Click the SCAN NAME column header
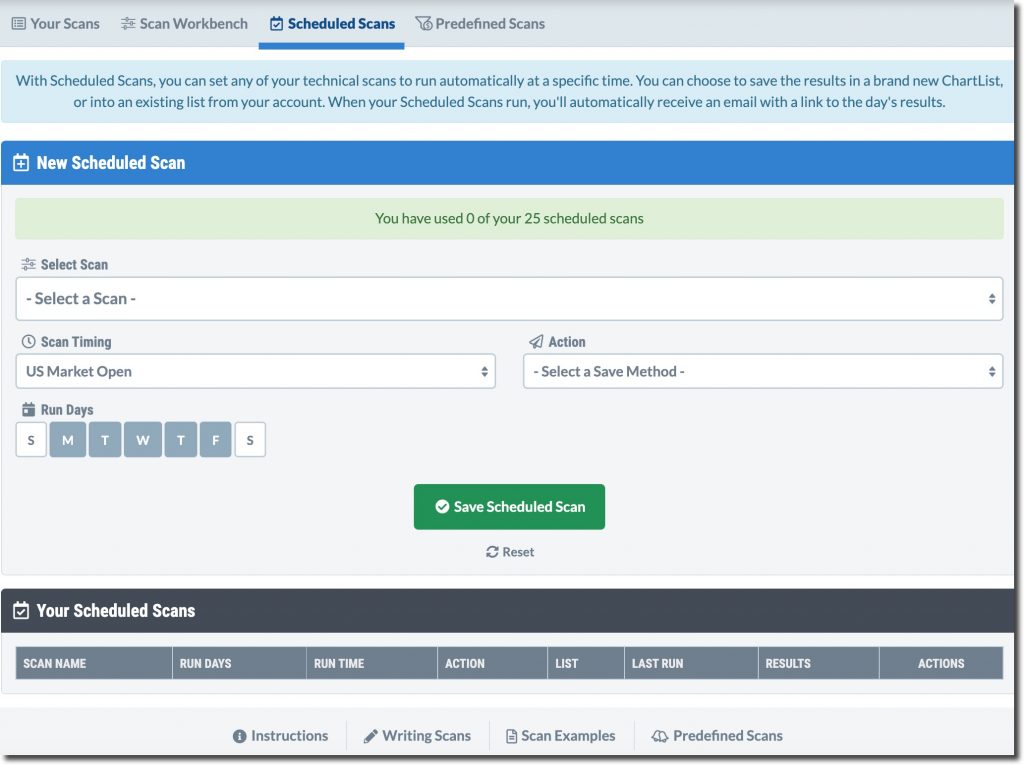Viewport: 1024px width, 765px height. point(94,663)
